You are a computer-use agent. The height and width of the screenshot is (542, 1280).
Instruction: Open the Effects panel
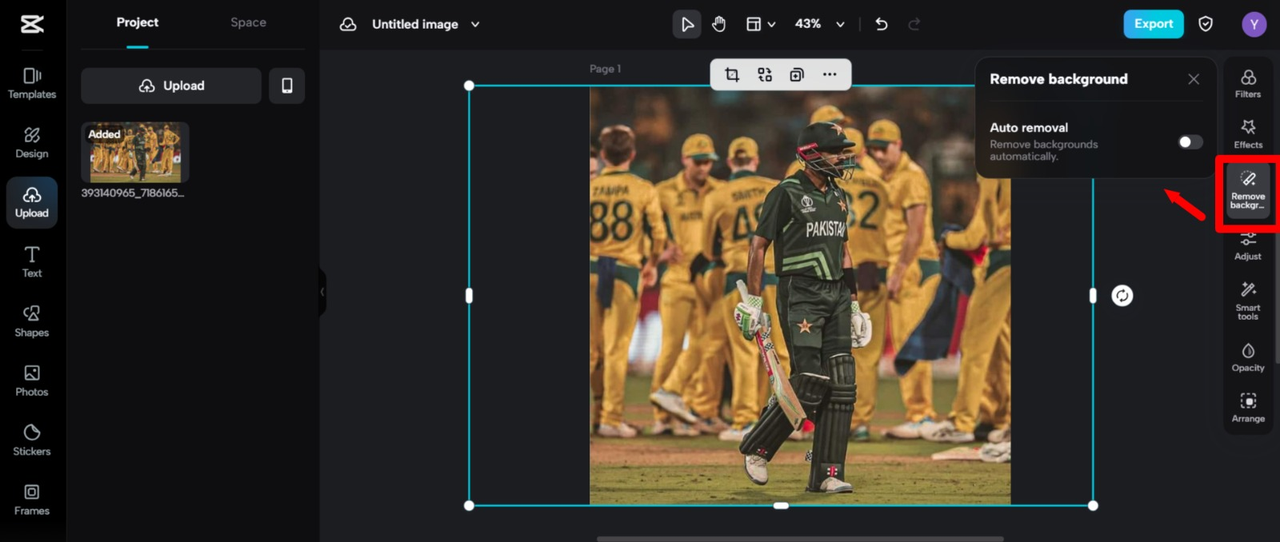tap(1248, 134)
